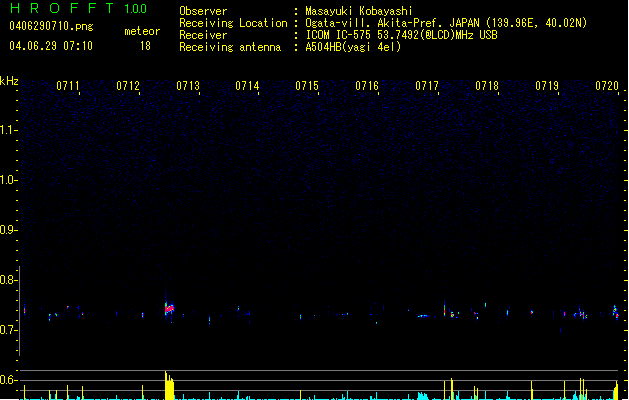629x400 pixels.
Task: Click the HROFFT 1.00 title
Action: coord(79,8)
